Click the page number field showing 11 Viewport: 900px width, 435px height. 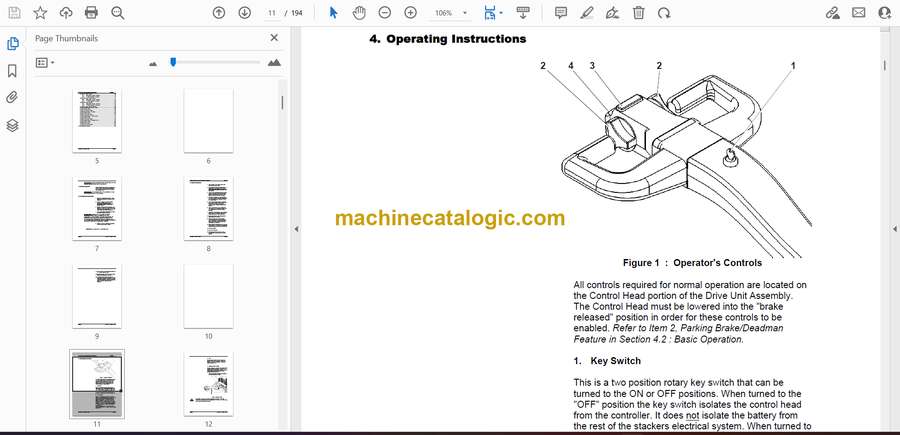coord(272,13)
